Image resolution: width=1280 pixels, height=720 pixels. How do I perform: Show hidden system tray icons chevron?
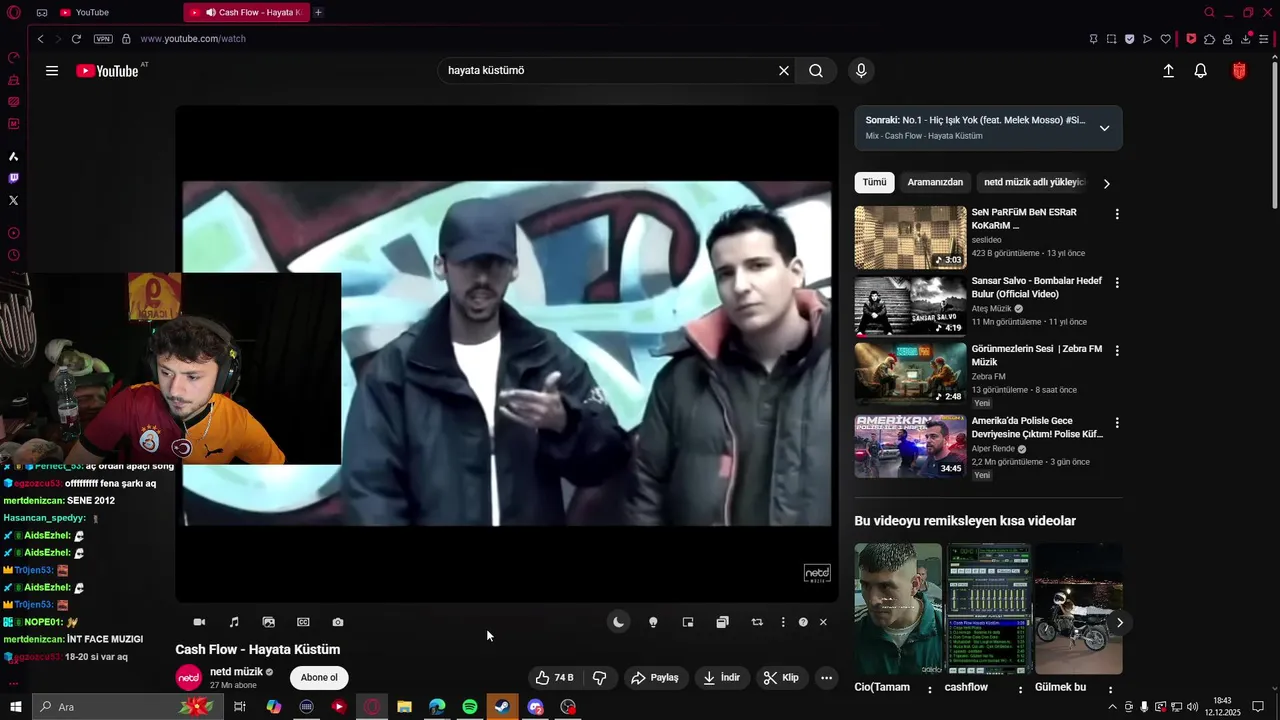pos(1112,707)
